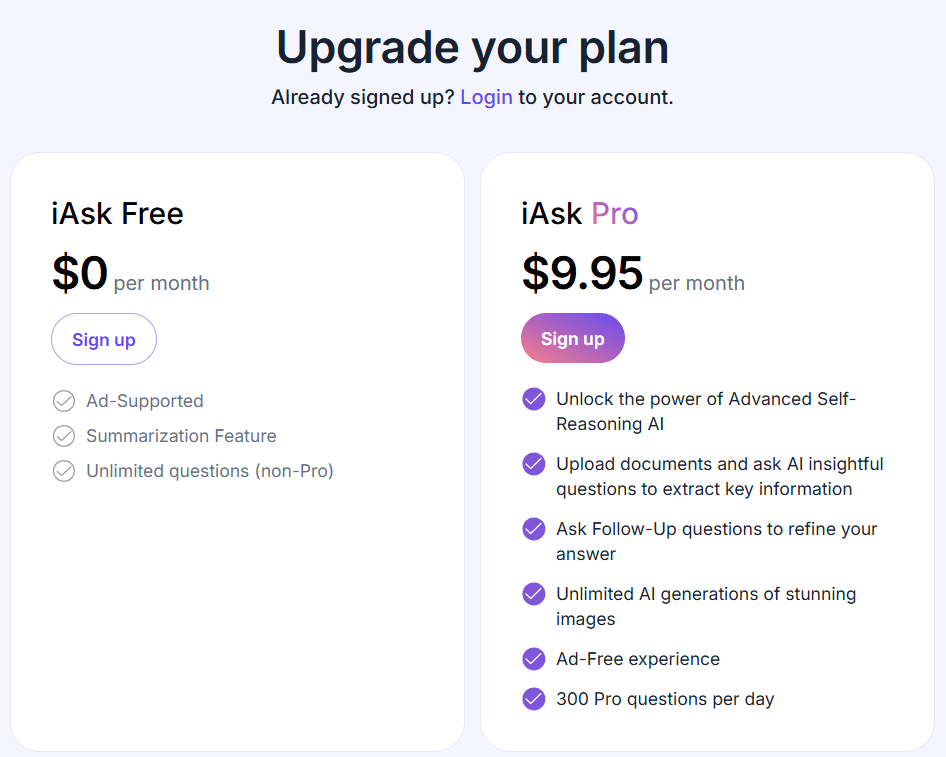Click the Upload documents checkmark icon

click(x=534, y=464)
